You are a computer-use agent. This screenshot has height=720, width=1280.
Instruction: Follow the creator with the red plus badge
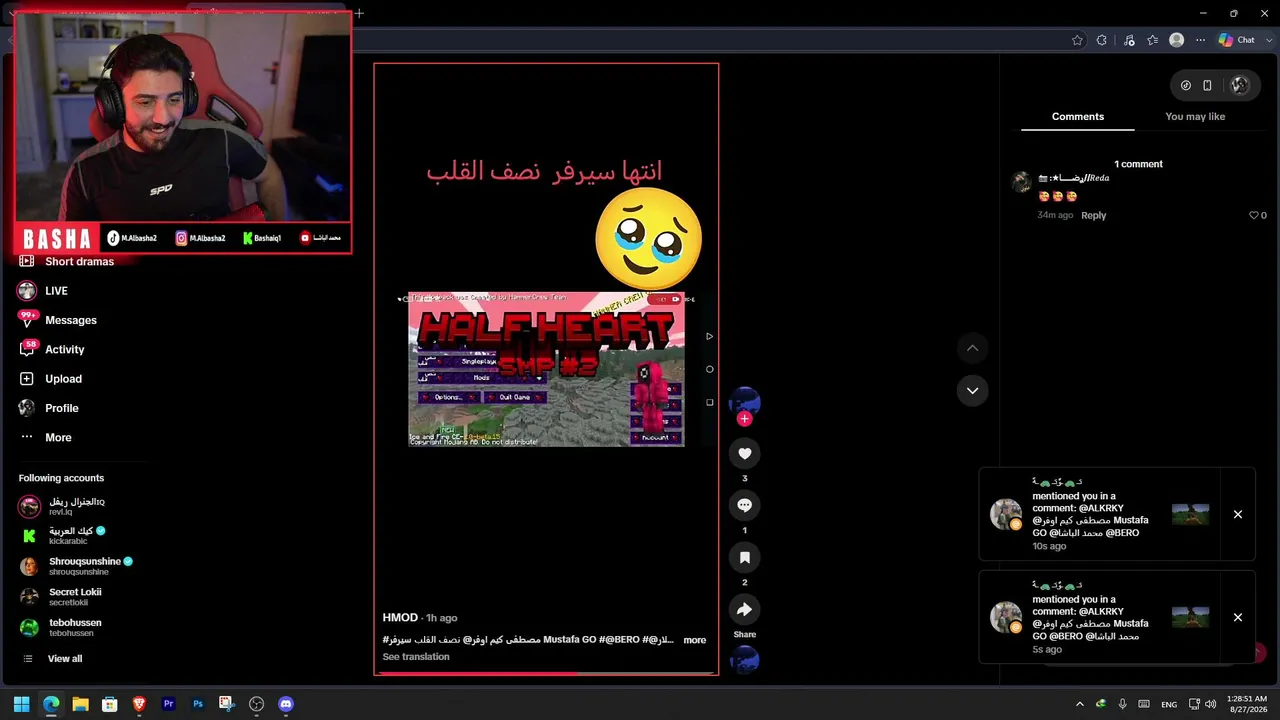coord(744,419)
